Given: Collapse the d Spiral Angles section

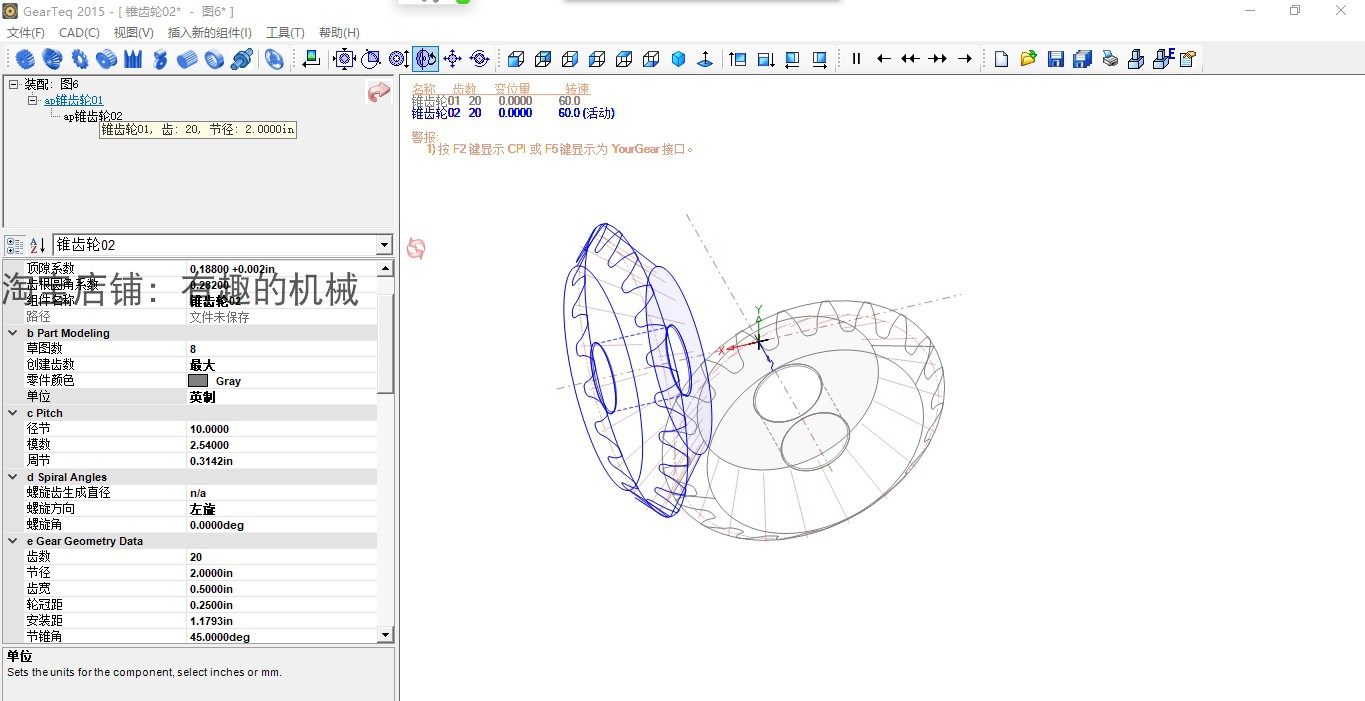Looking at the screenshot, I should [11, 477].
